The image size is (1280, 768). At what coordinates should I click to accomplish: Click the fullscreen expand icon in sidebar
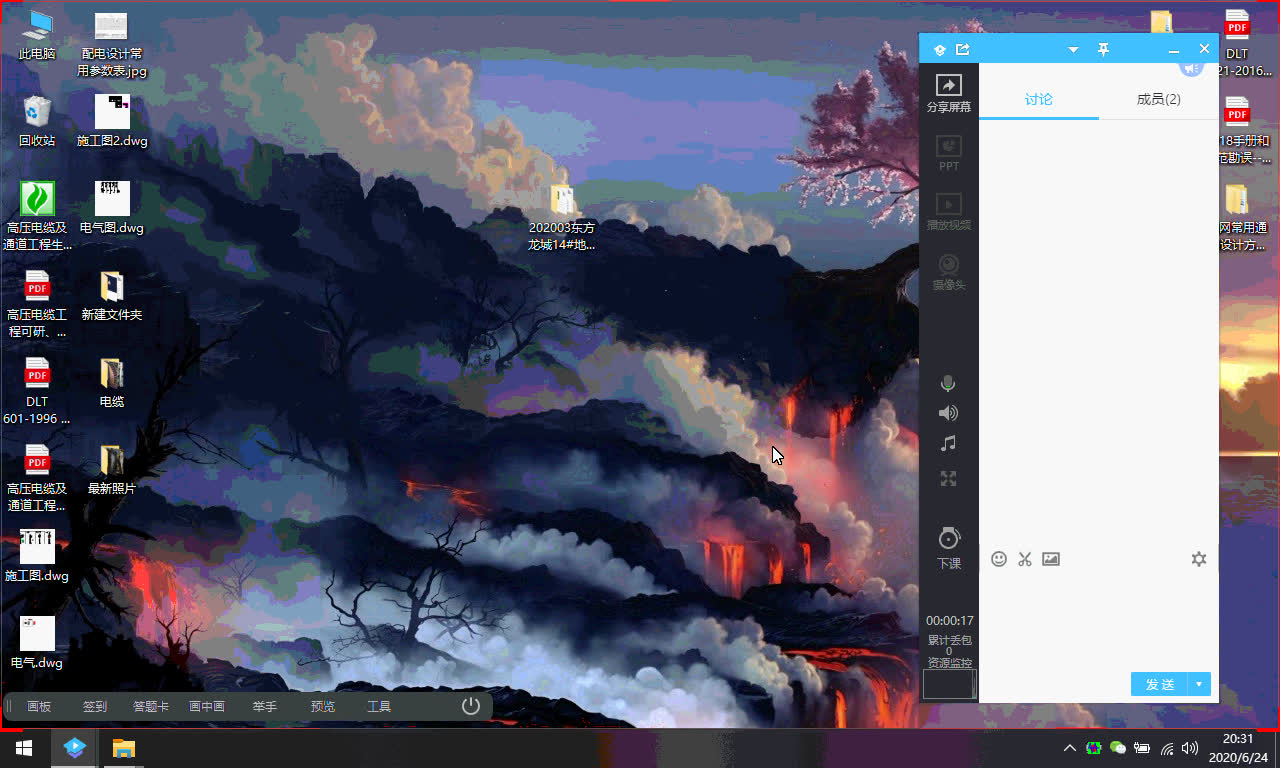[948, 479]
